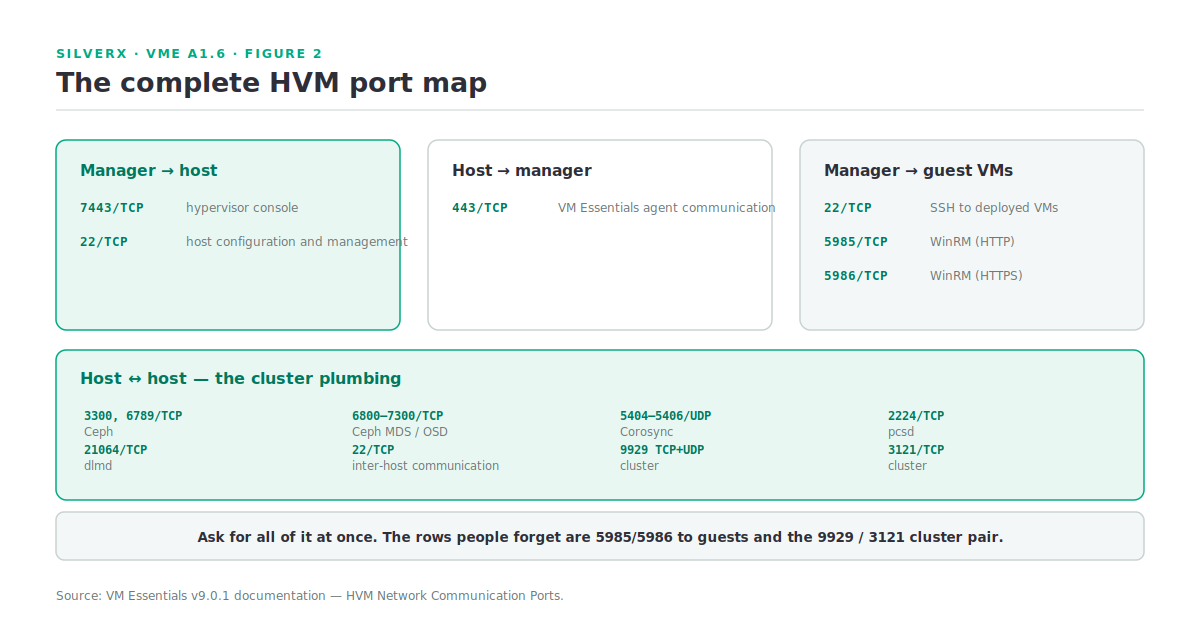Select the 'Manager → guest VMs' heading

pyautogui.click(x=919, y=171)
